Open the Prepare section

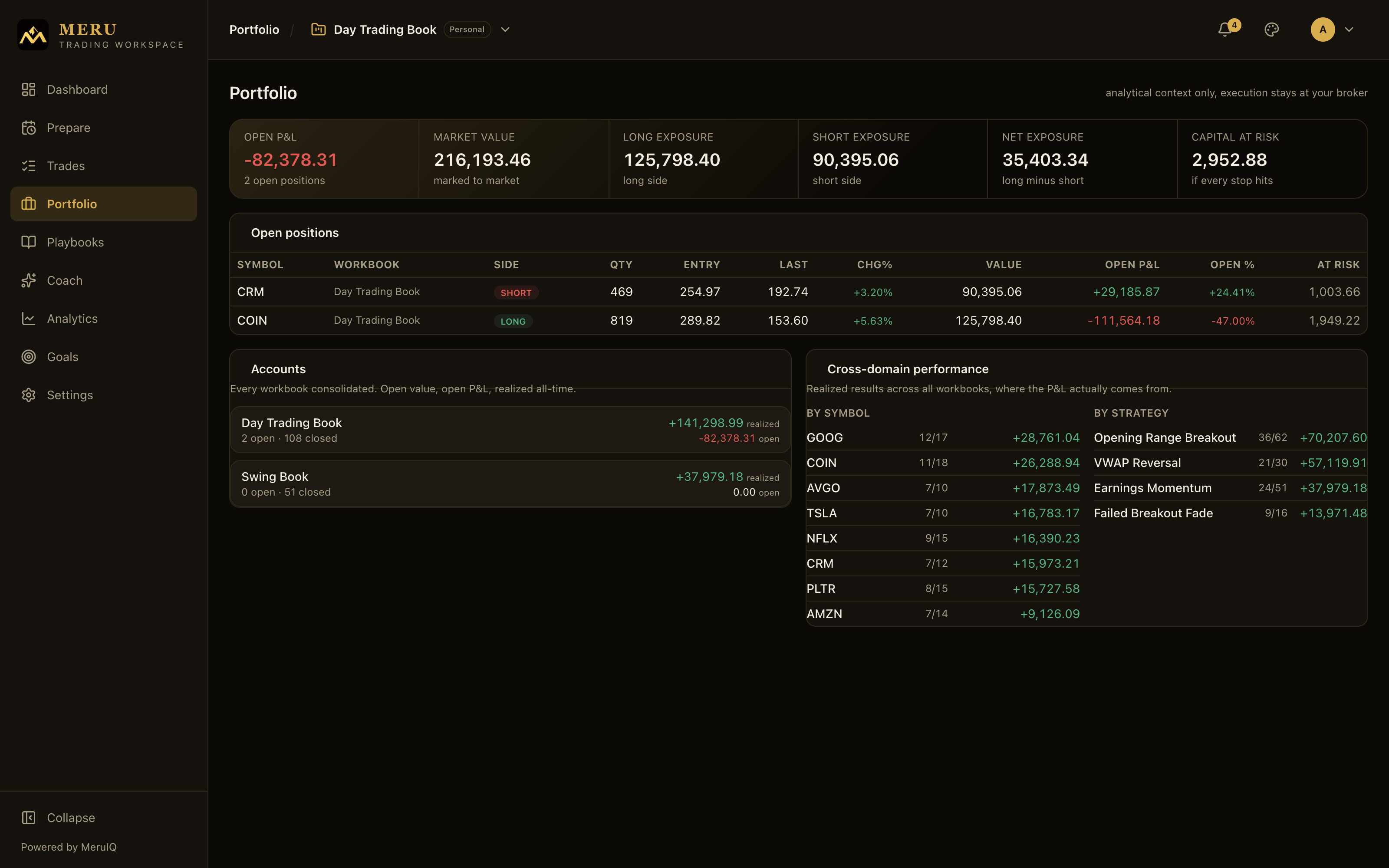pos(103,128)
